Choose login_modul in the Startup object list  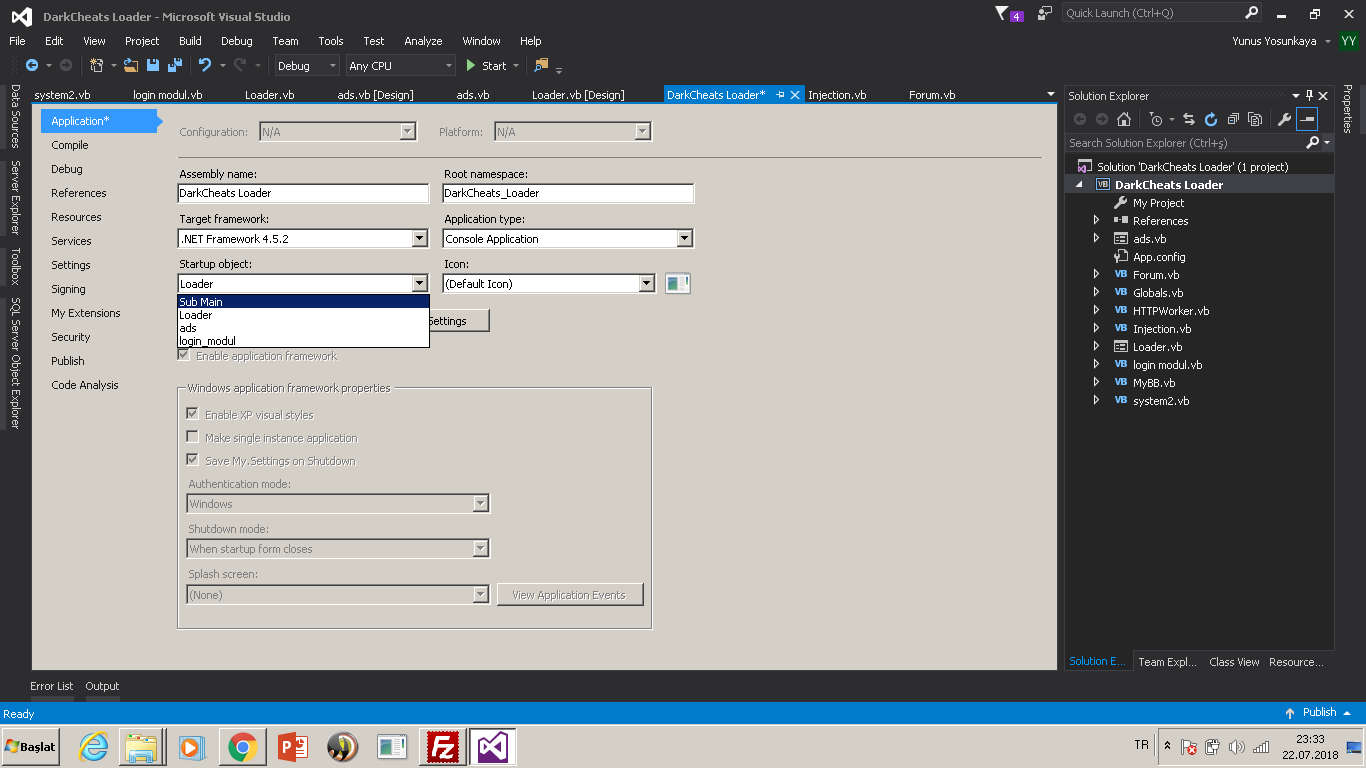(x=303, y=341)
